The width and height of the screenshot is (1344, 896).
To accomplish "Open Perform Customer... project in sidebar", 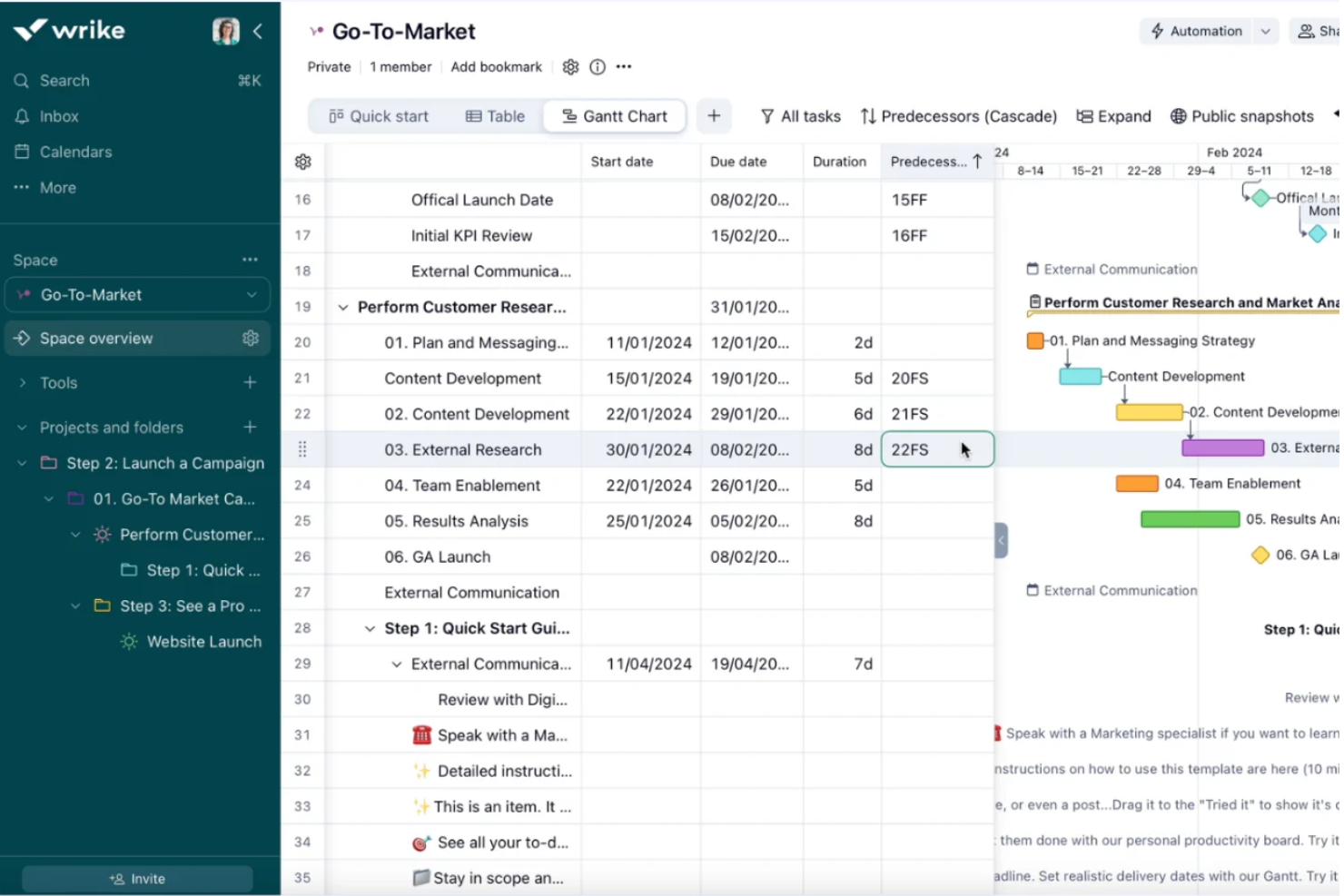I will tap(180, 535).
